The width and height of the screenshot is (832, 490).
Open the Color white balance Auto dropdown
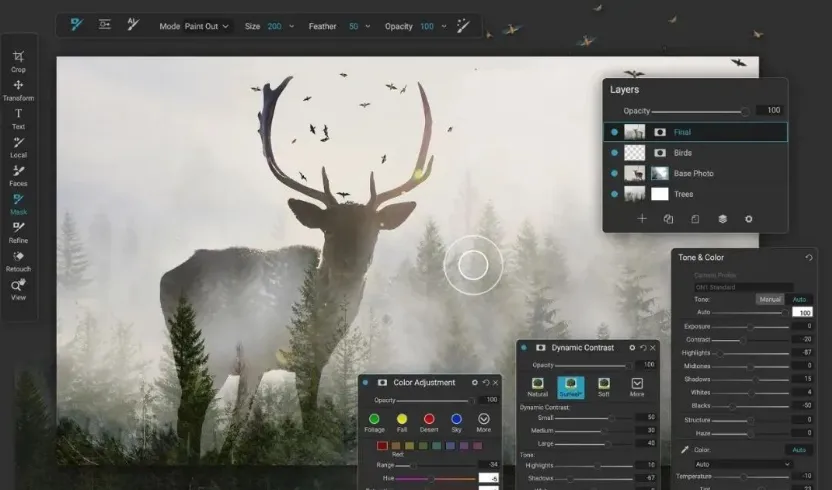click(742, 464)
